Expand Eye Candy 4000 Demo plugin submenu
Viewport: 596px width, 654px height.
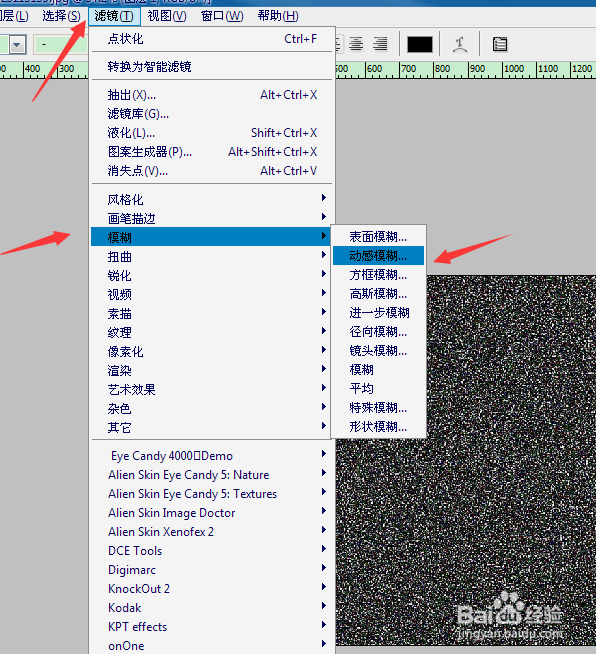coord(212,455)
